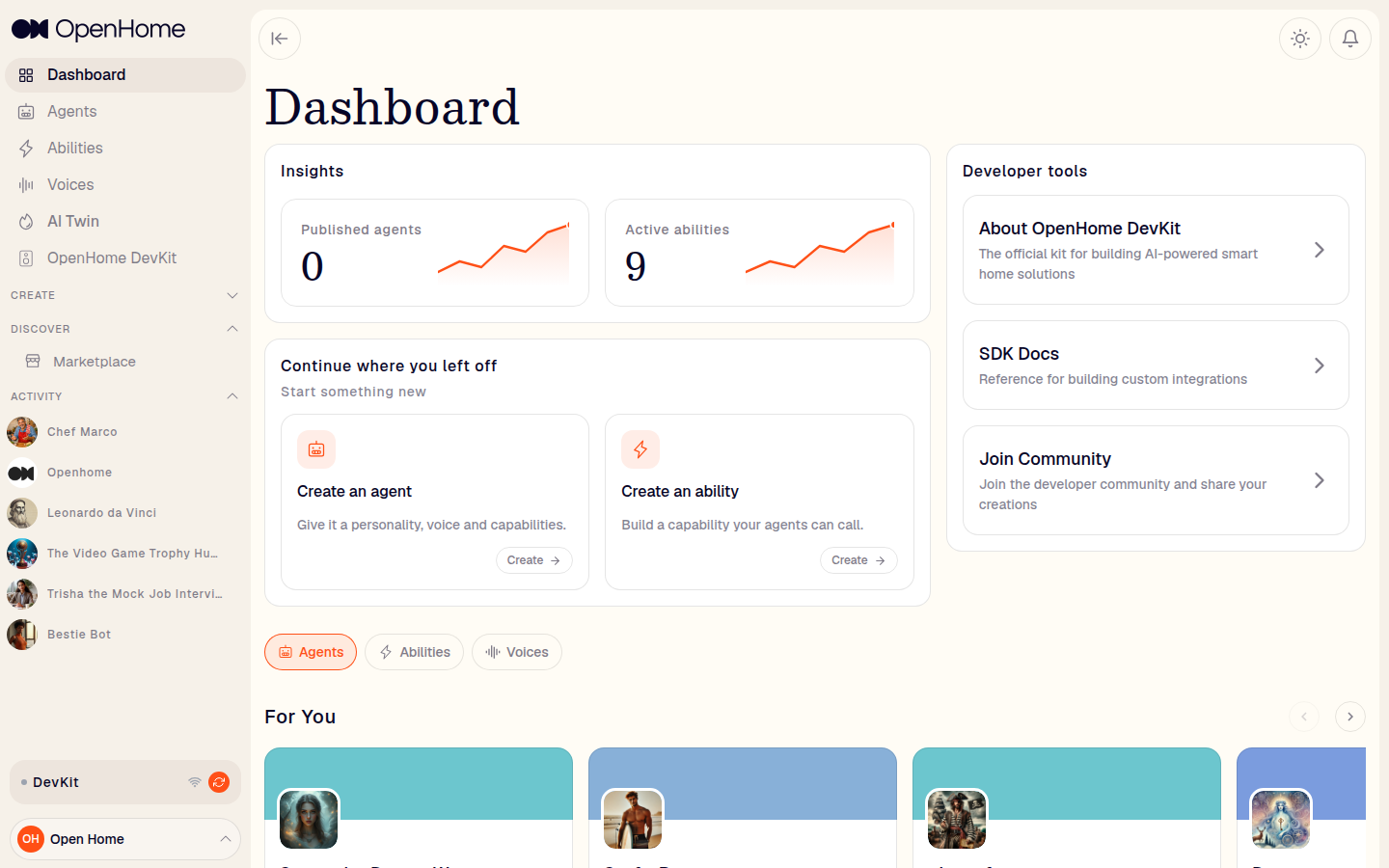
Task: Open Abilities in the sidebar
Action: (125, 149)
